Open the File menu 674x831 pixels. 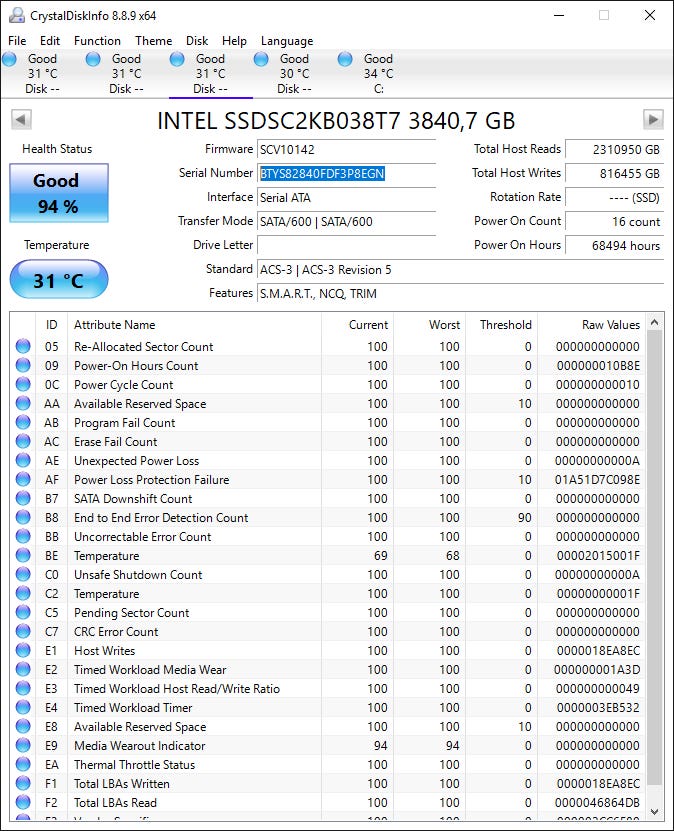pyautogui.click(x=17, y=41)
